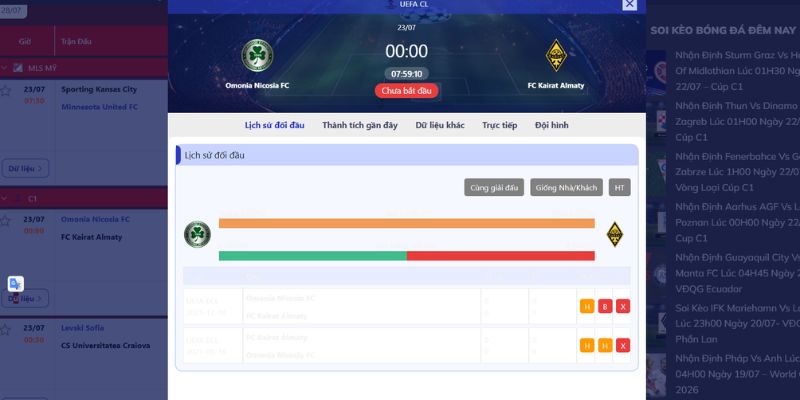Click FC Kairat Almaty in left match list
The height and width of the screenshot is (400, 800).
pyautogui.click(x=91, y=237)
